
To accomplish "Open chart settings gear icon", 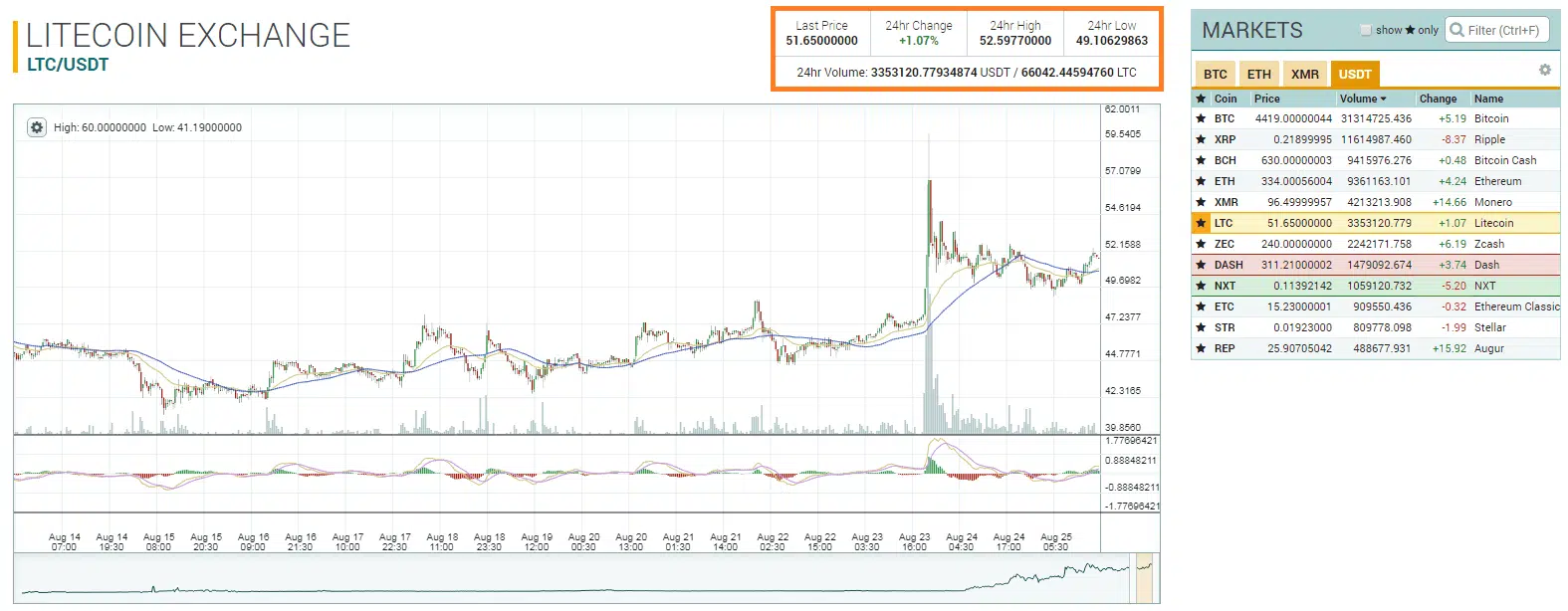I will click(x=37, y=127).
